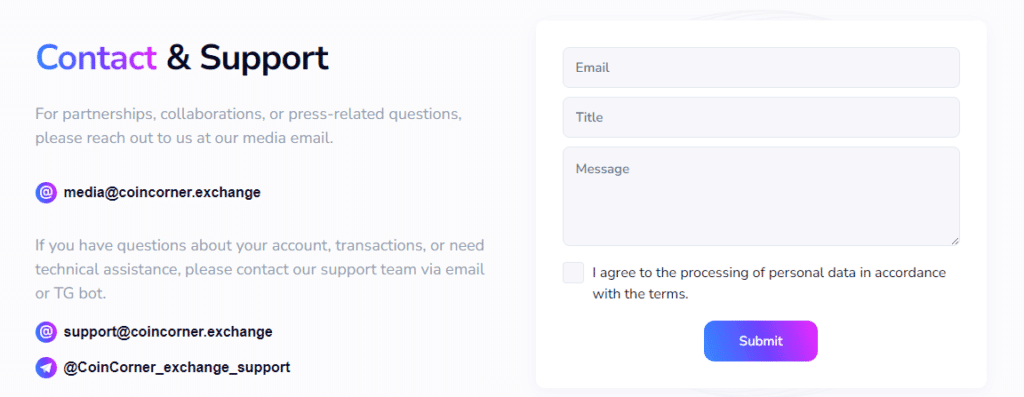
Task: Focus the Email input field
Action: point(761,67)
